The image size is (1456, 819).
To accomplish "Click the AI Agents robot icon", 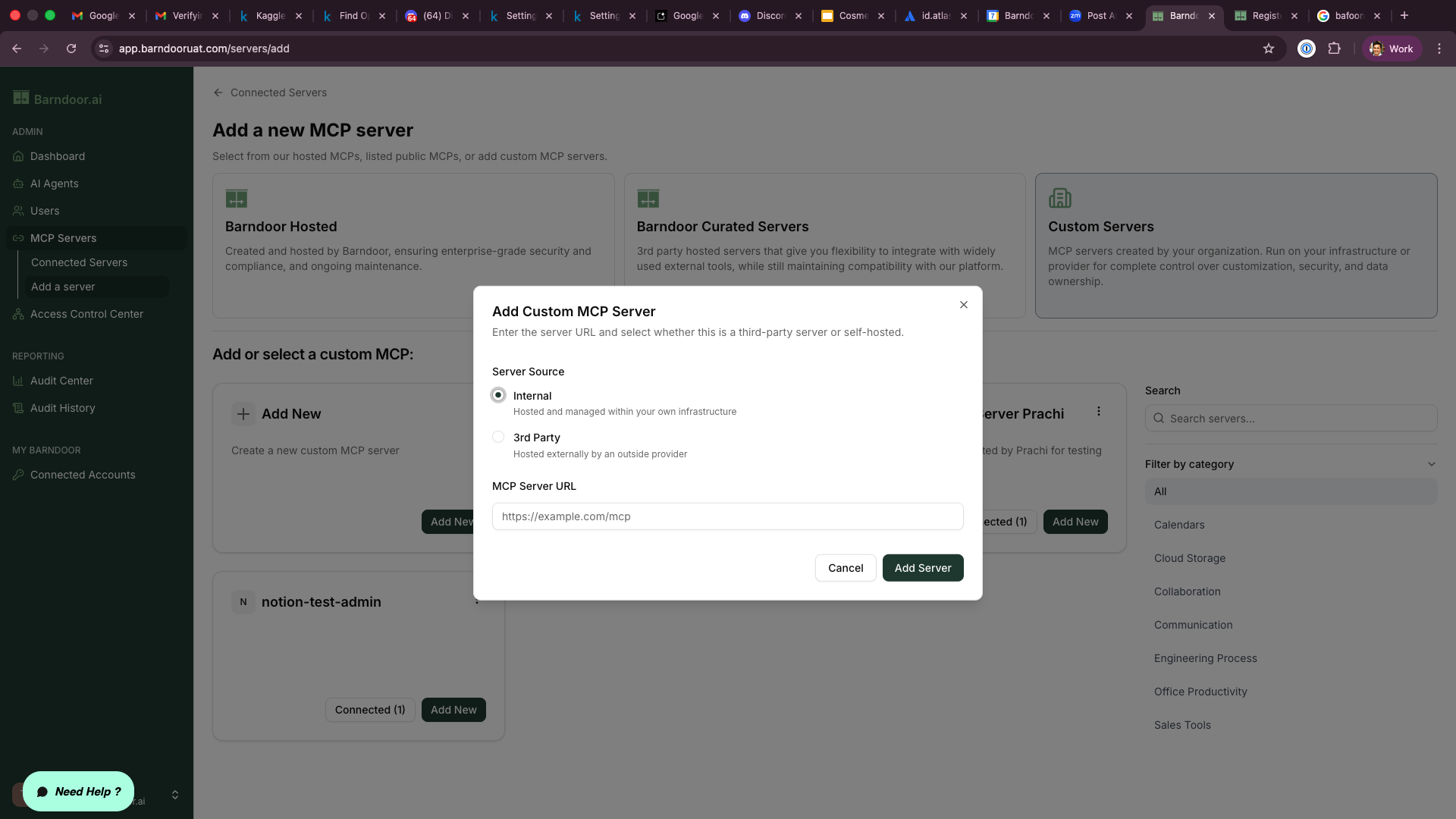I will pyautogui.click(x=18, y=184).
